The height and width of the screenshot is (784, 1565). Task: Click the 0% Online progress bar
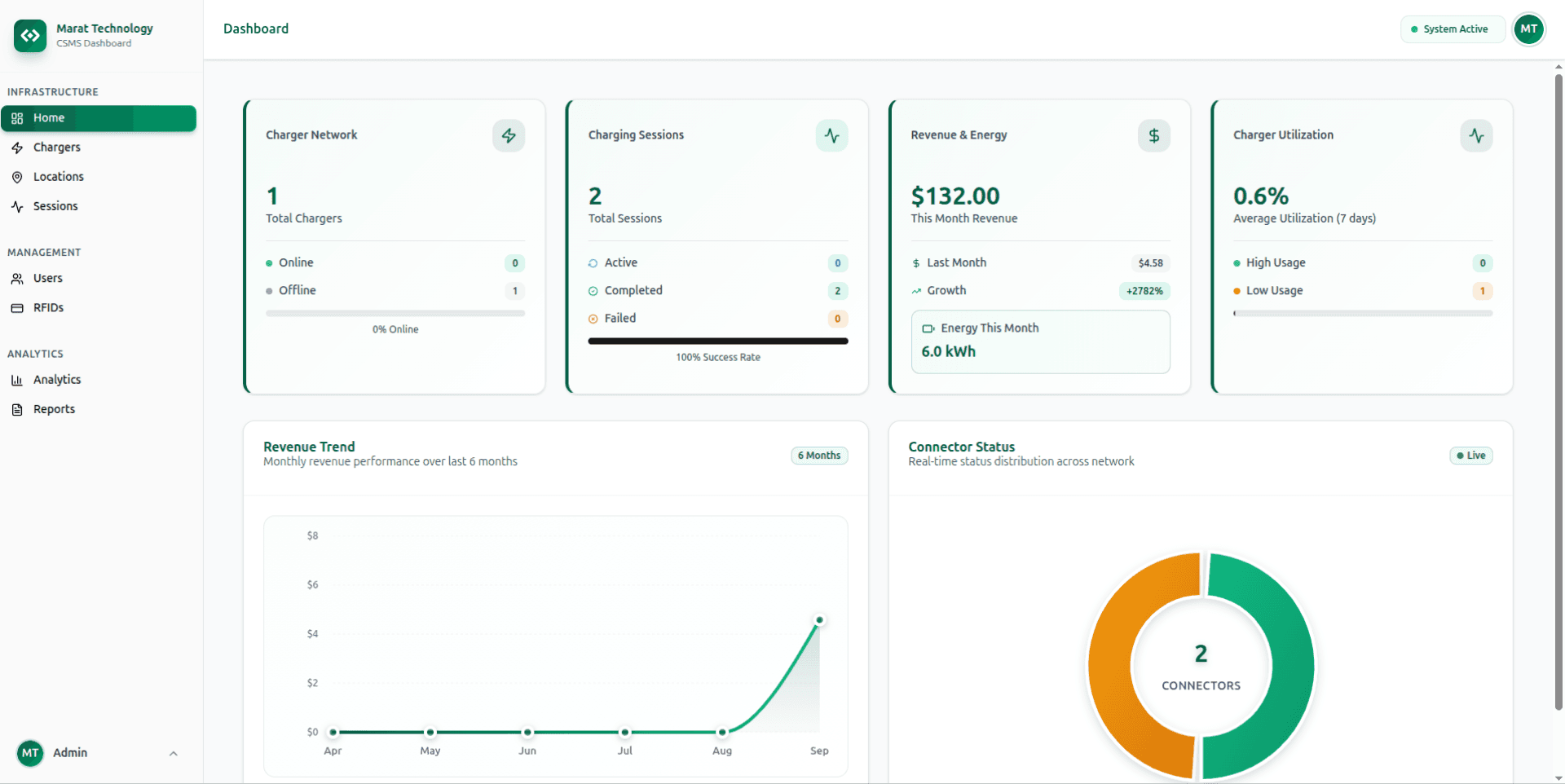point(395,313)
